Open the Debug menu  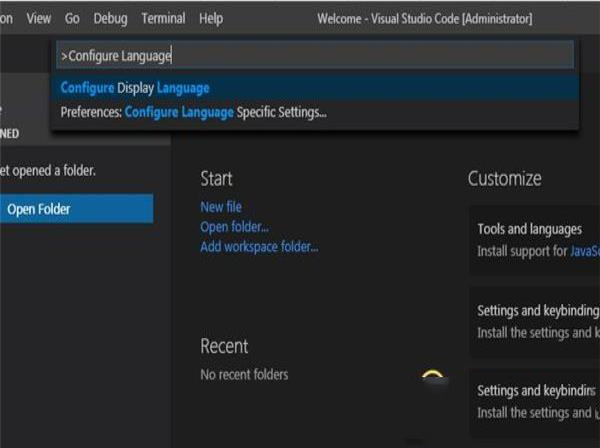(110, 18)
